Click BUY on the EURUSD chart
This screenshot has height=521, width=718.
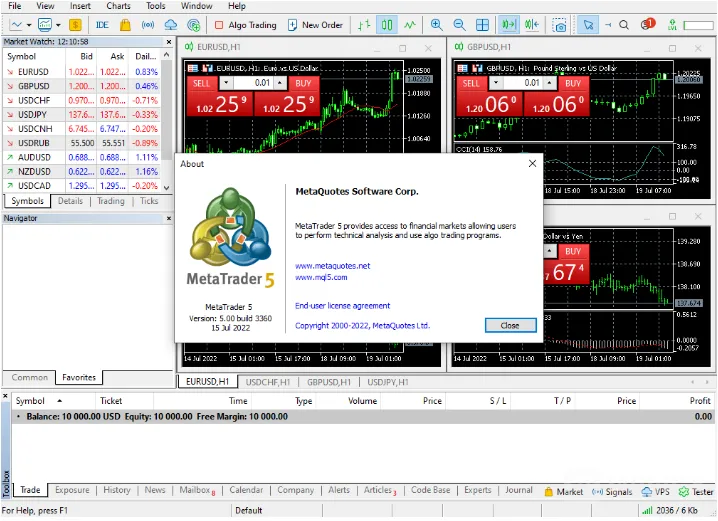(x=303, y=83)
